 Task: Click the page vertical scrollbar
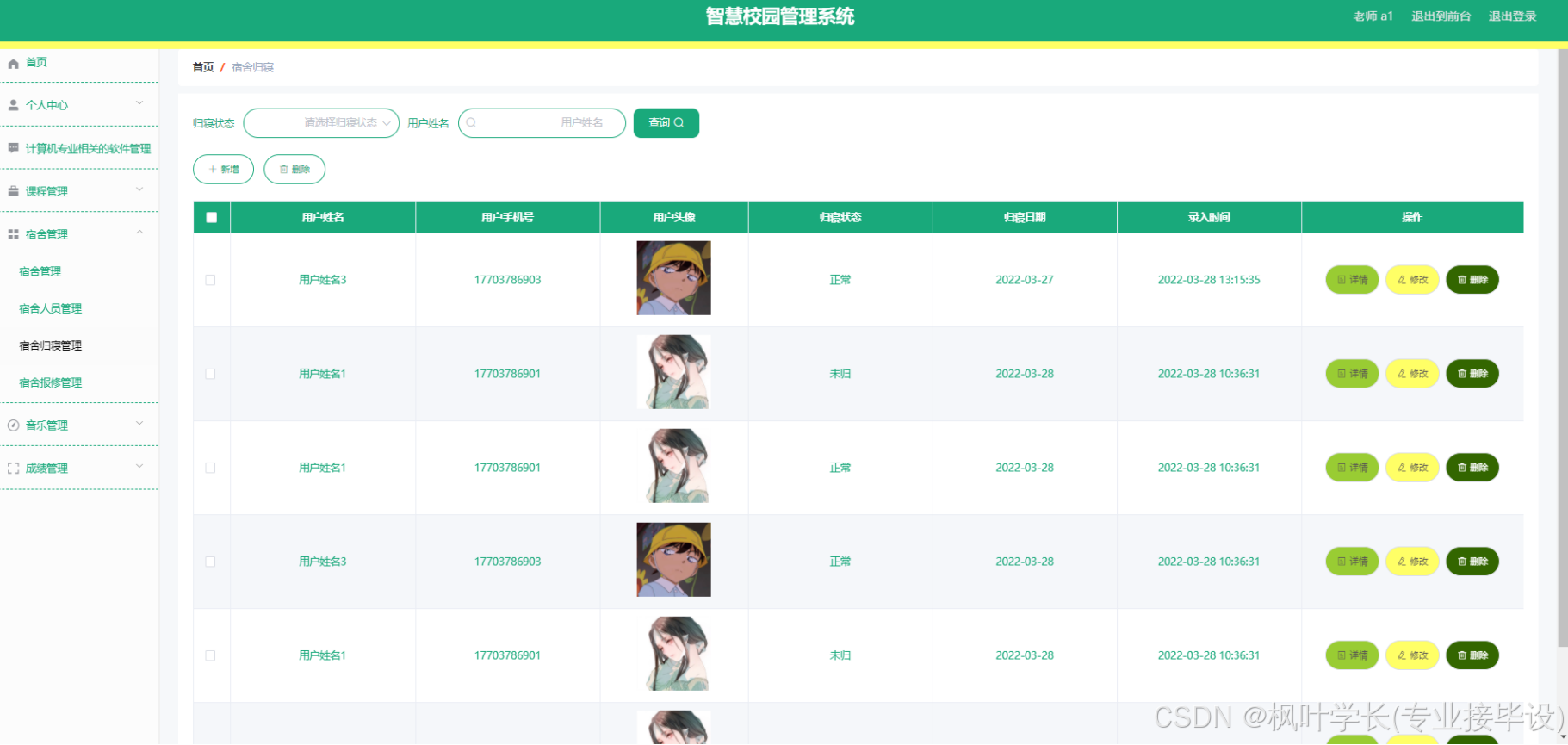coord(1563,347)
